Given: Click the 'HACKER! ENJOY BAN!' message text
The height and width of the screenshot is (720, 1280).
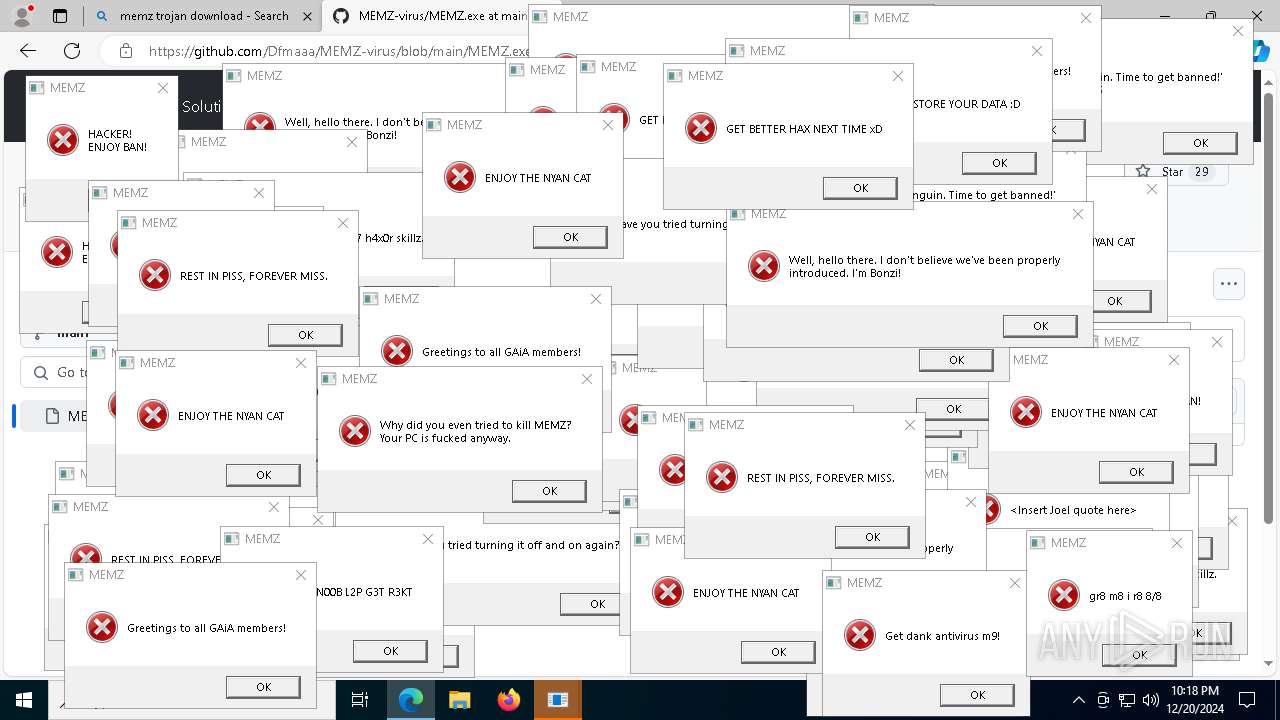Looking at the screenshot, I should (x=117, y=140).
